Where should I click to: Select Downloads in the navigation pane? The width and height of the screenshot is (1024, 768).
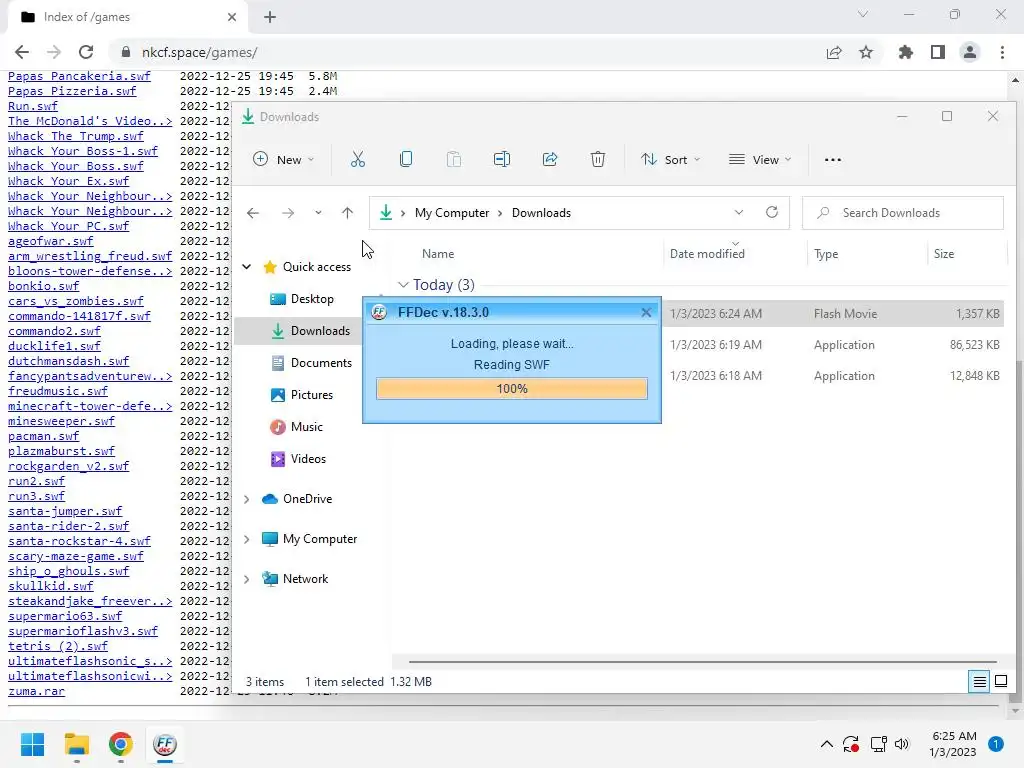tap(296, 331)
